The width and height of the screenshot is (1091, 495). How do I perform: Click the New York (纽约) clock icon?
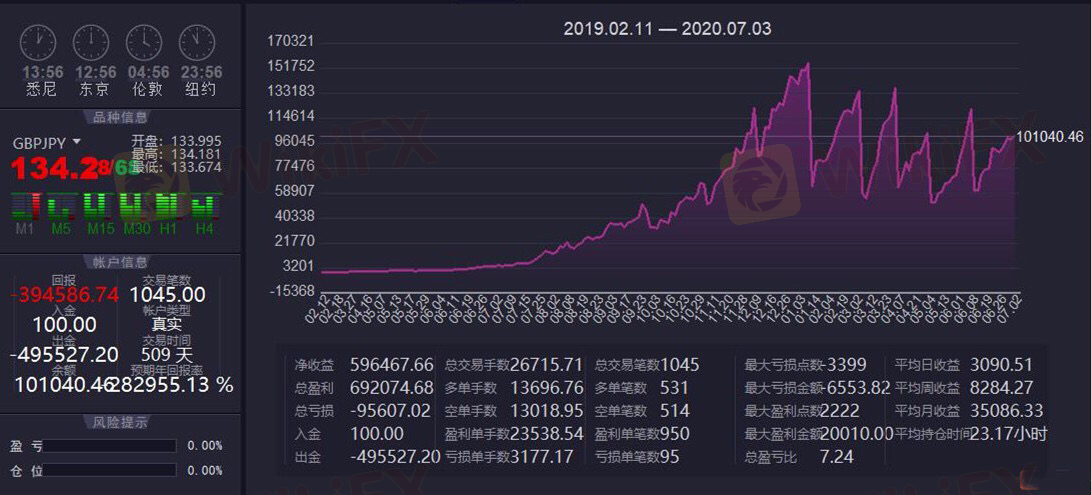coord(197,42)
